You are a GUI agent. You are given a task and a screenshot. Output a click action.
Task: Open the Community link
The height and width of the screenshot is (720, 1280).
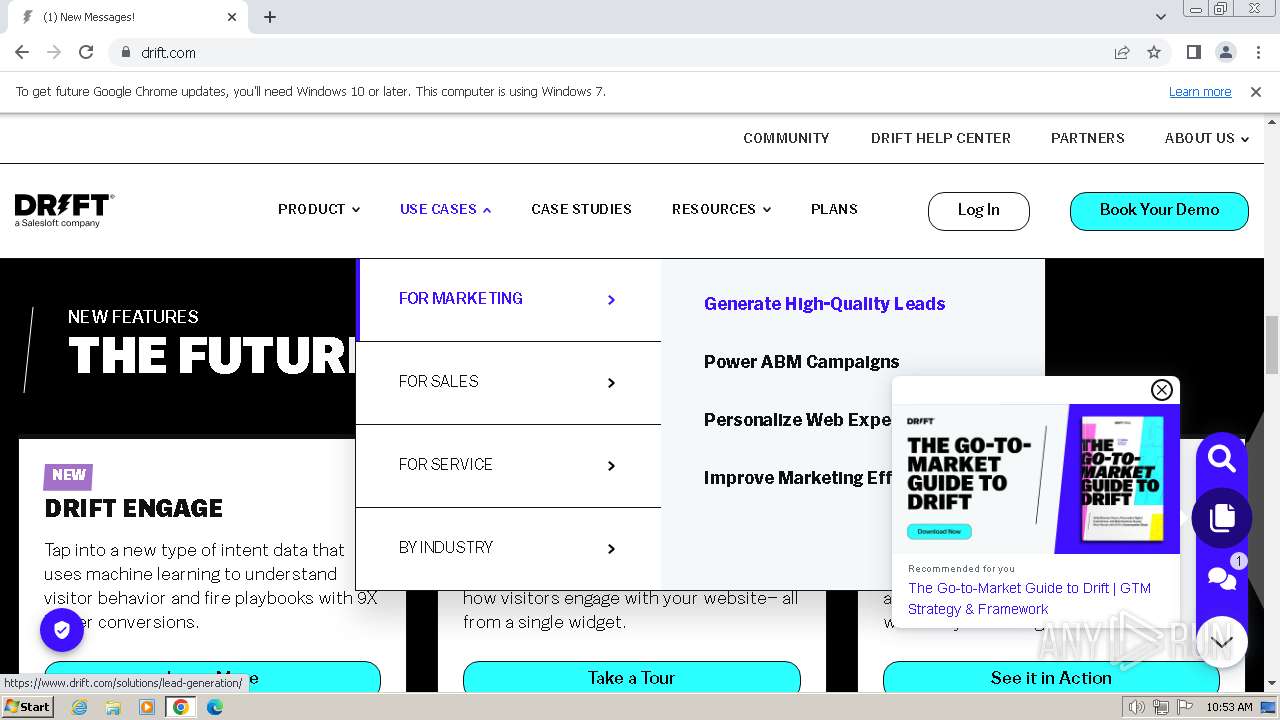[x=786, y=138]
